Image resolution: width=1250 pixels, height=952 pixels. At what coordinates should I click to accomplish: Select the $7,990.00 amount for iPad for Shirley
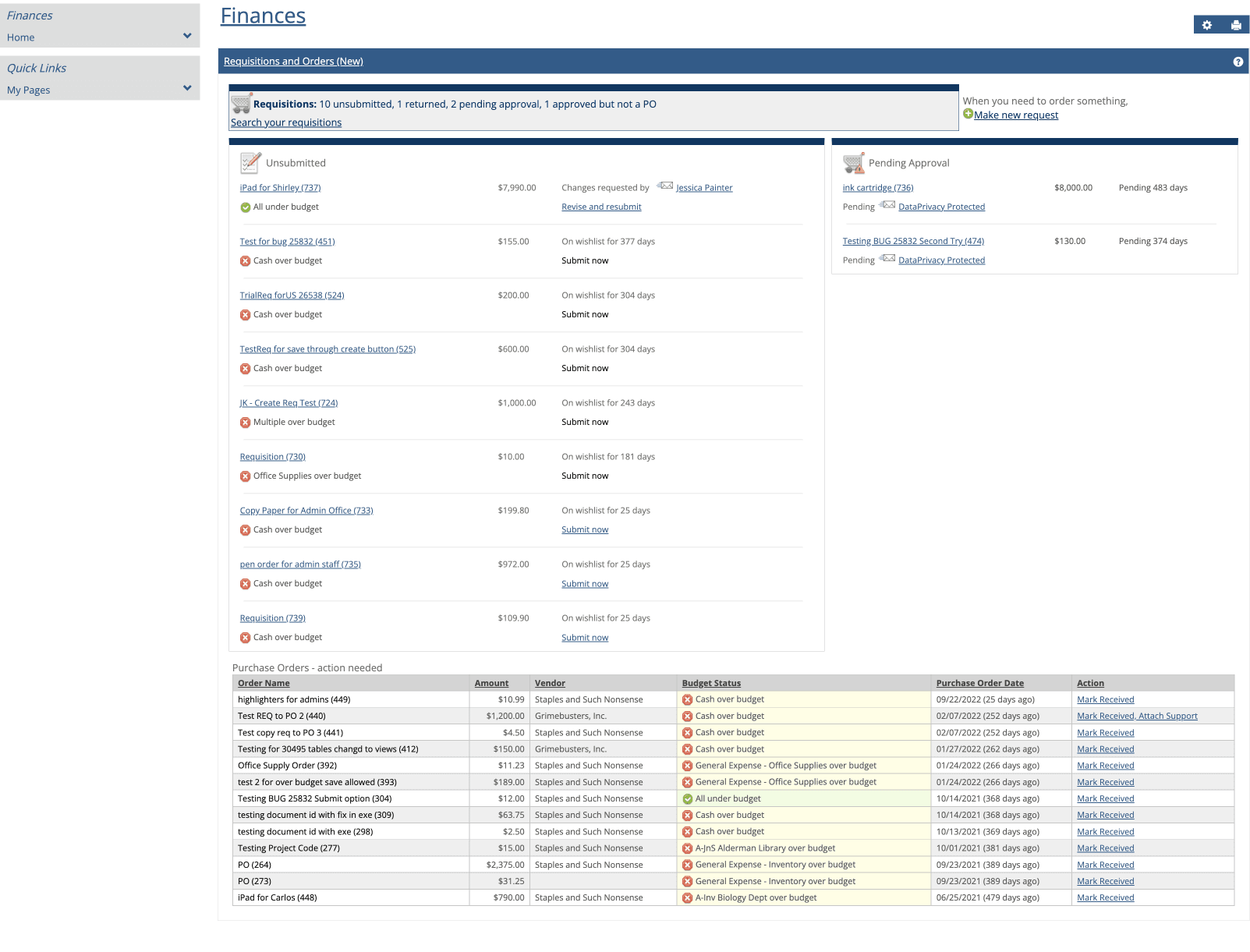pyautogui.click(x=516, y=188)
